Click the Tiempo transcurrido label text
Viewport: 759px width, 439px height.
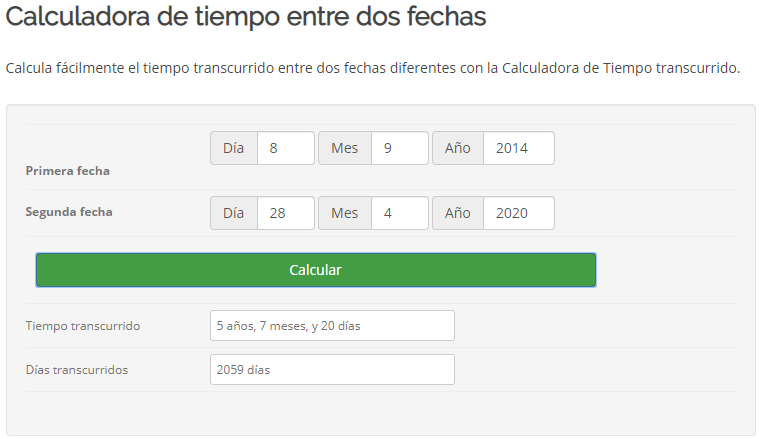coord(82,326)
